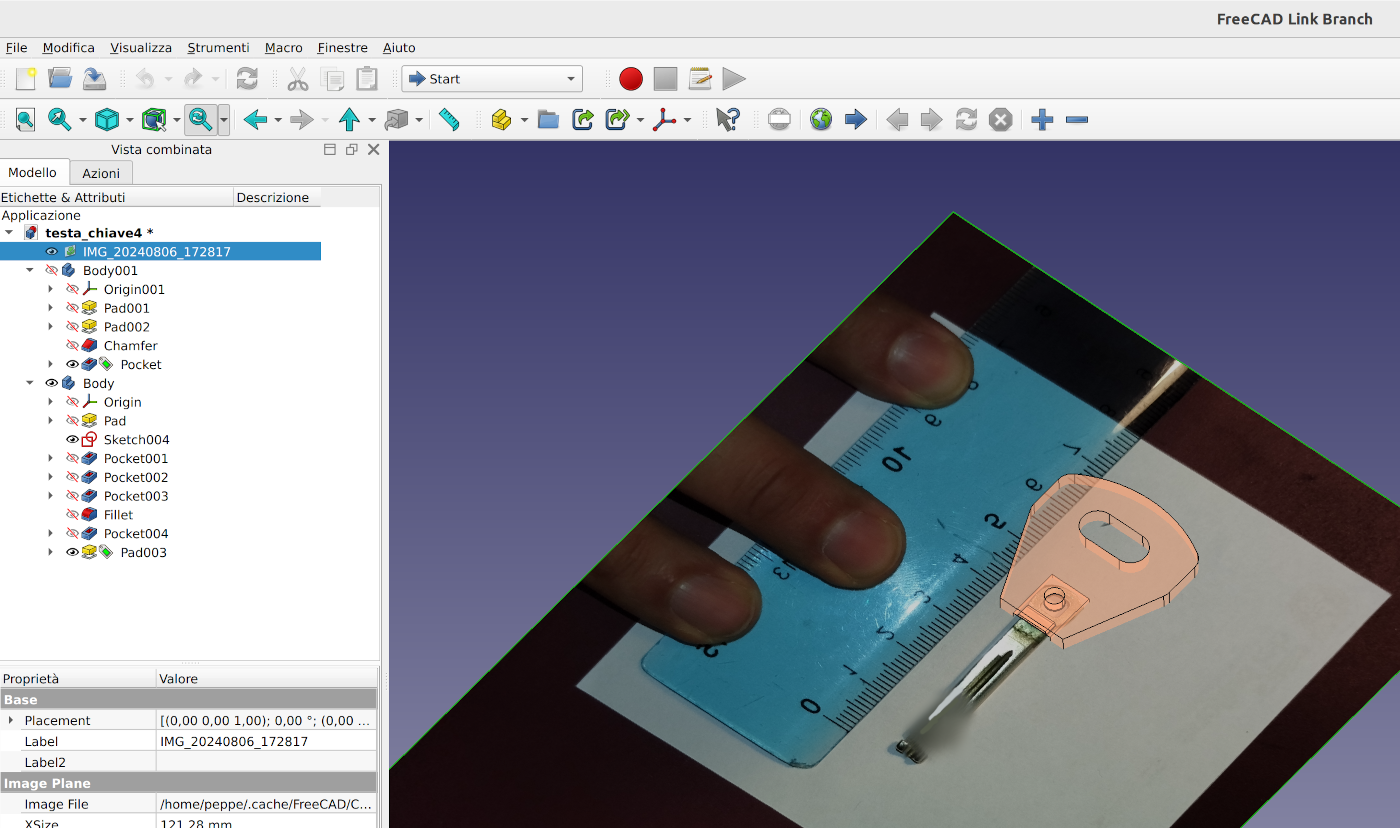The image size is (1400, 828).
Task: Switch to the Modello tab
Action: pyautogui.click(x=33, y=173)
